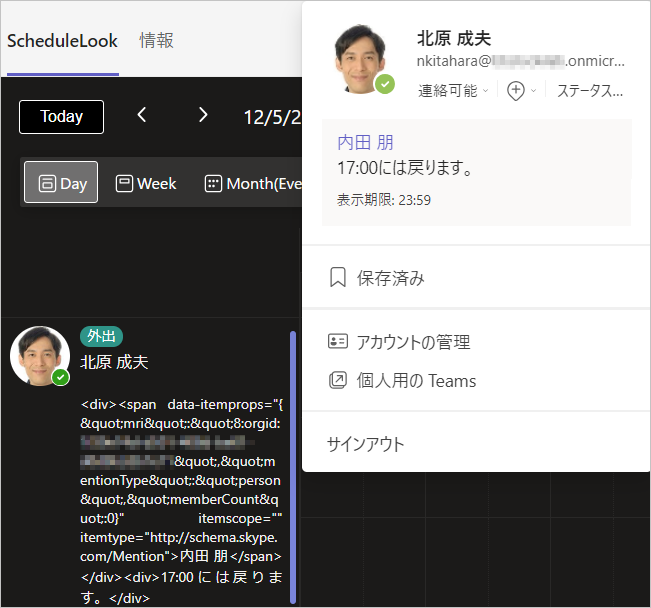
Task: Click the ステータス message button
Action: coord(590,91)
